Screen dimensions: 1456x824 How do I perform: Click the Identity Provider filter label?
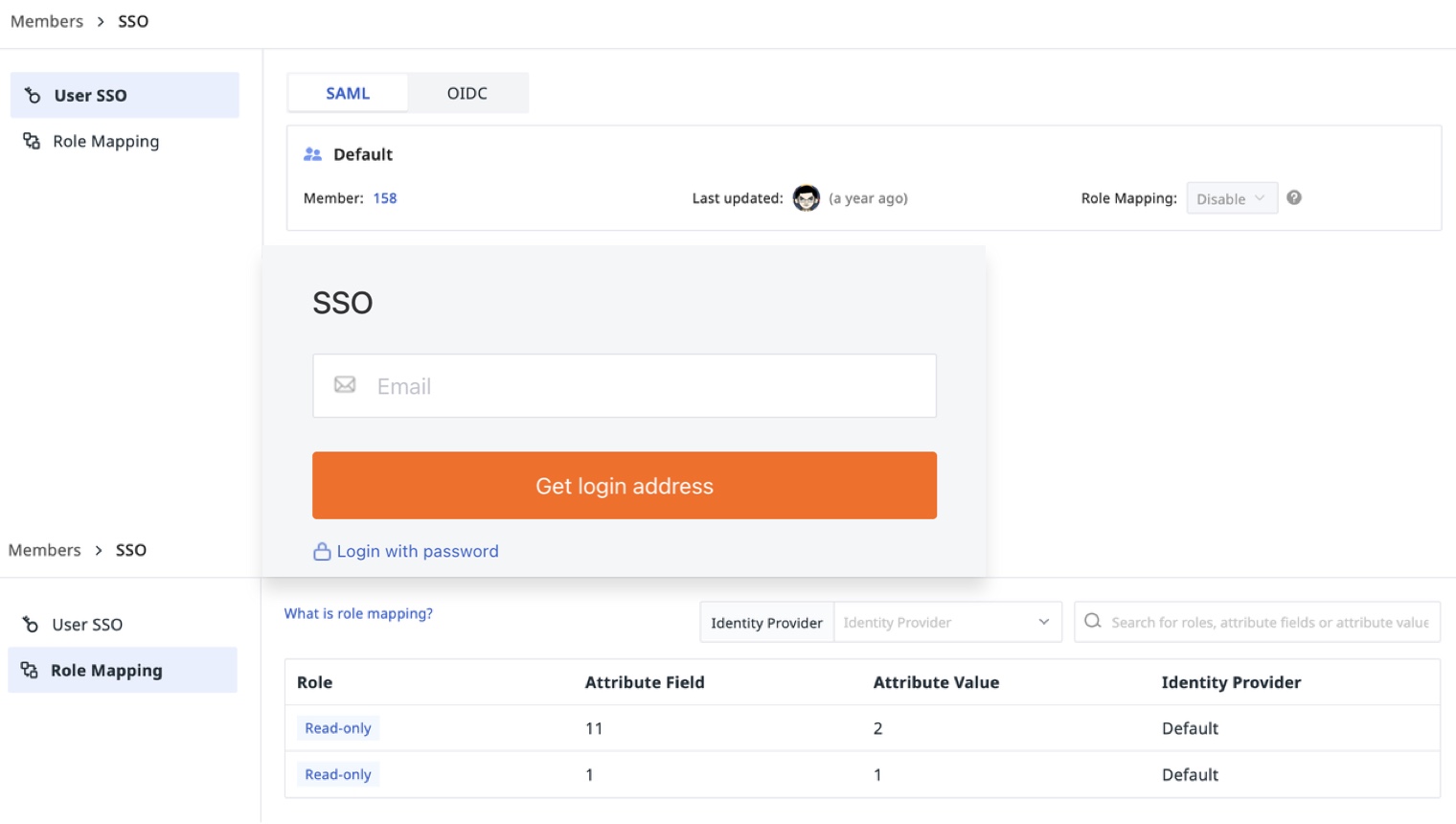(766, 623)
